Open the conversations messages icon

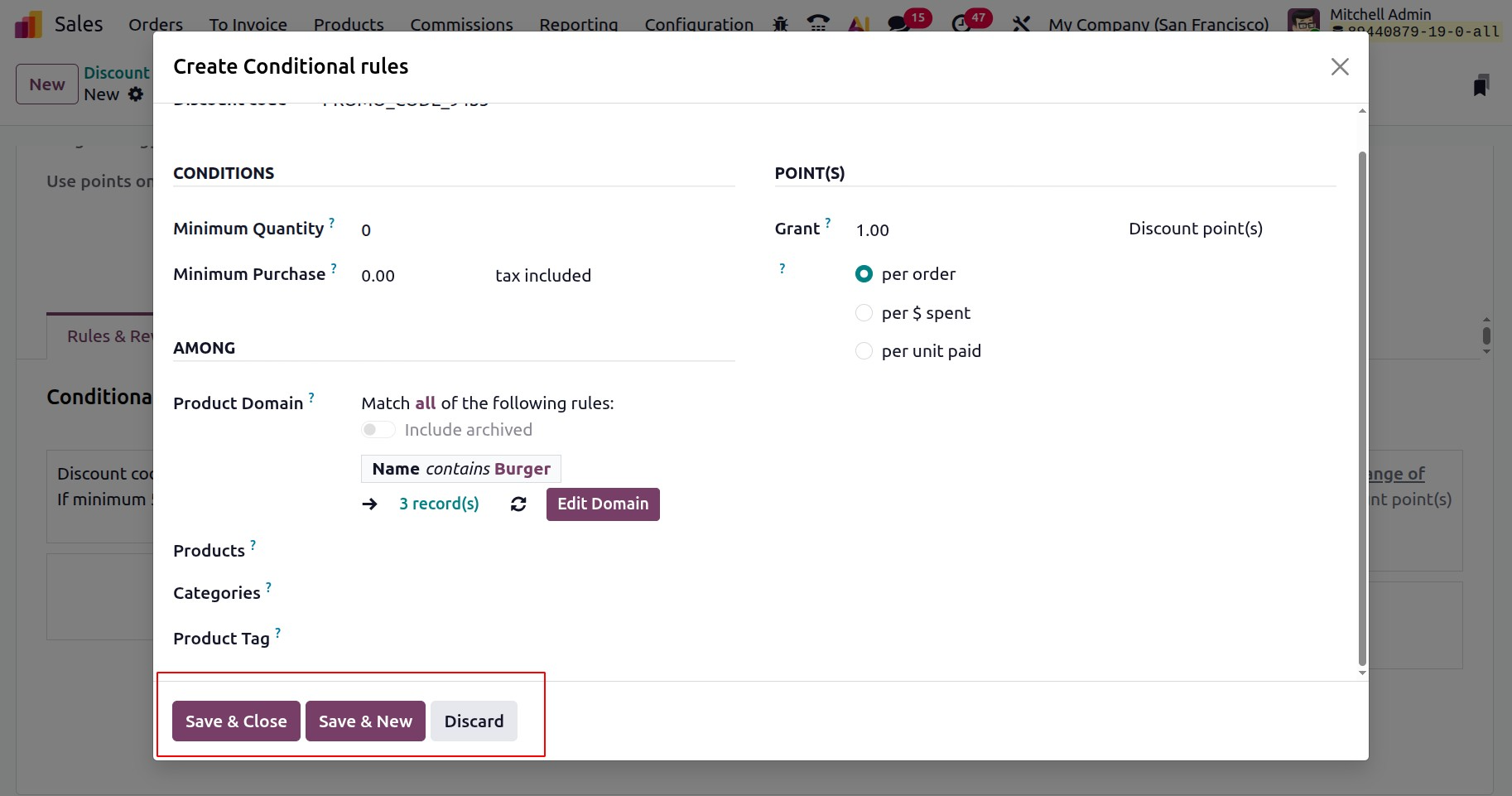coord(899,24)
